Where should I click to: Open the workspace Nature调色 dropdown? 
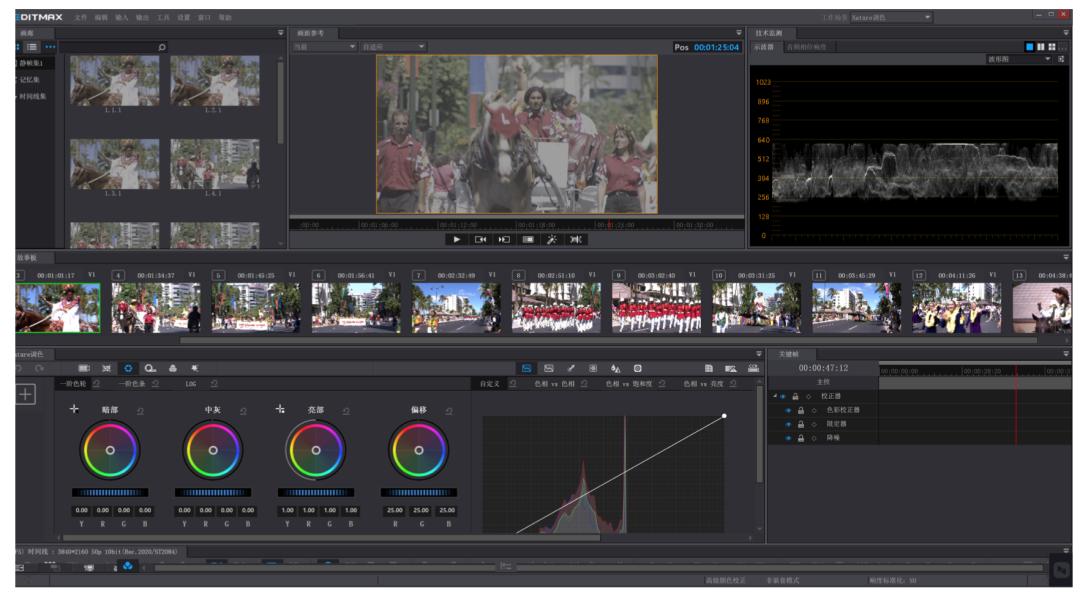click(x=891, y=17)
